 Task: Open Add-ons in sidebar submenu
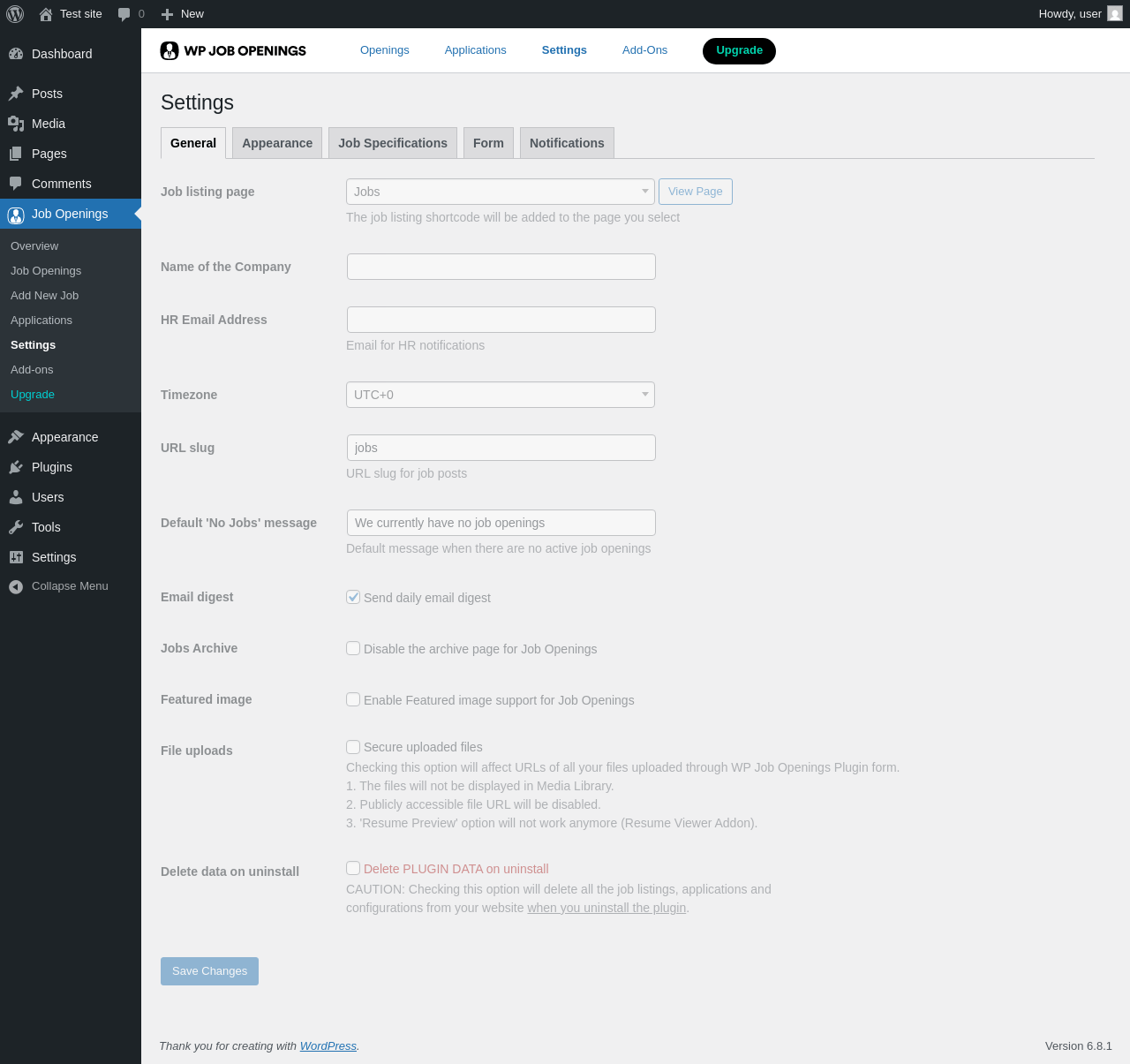(32, 370)
